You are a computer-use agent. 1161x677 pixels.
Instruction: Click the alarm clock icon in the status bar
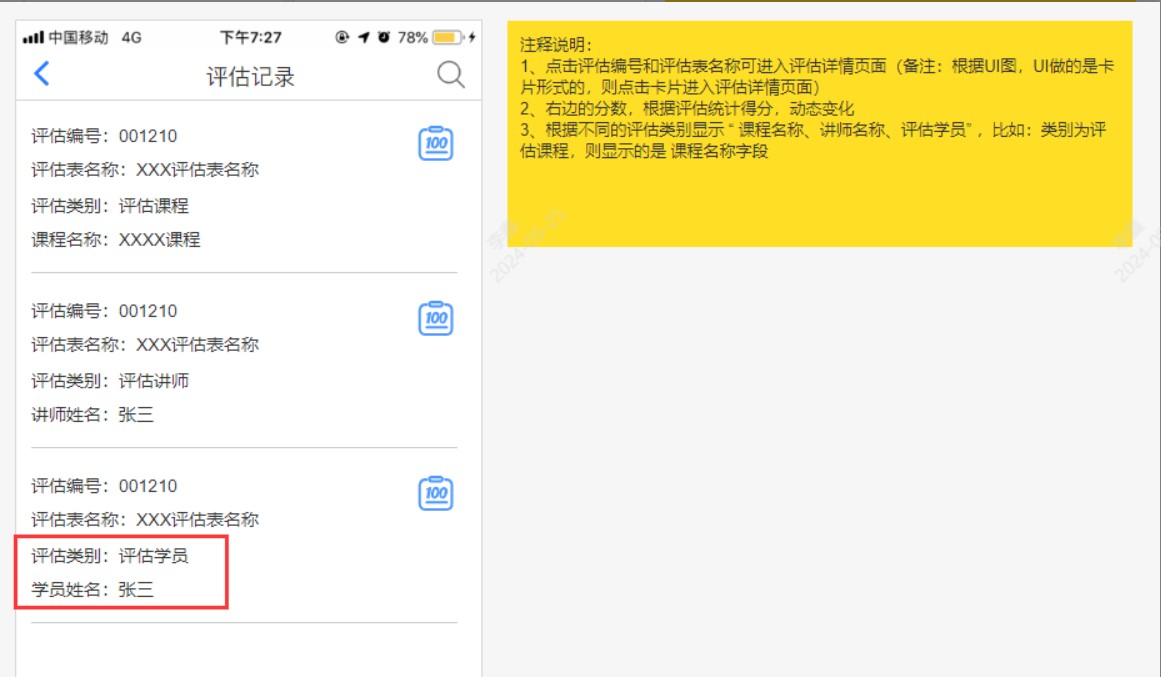pyautogui.click(x=383, y=32)
